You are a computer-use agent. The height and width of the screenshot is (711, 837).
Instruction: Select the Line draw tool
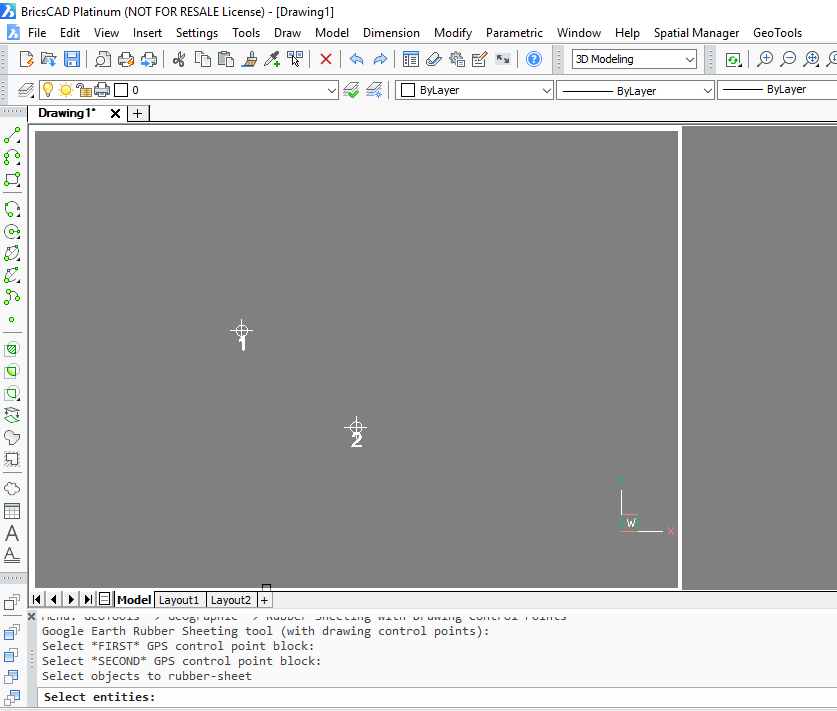point(12,135)
